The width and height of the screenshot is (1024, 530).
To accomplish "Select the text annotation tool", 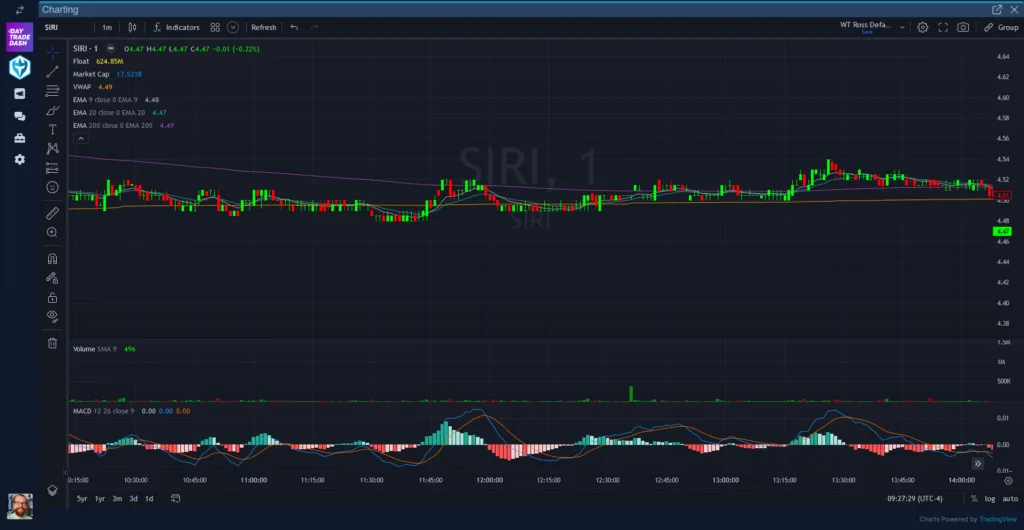I will pyautogui.click(x=52, y=130).
